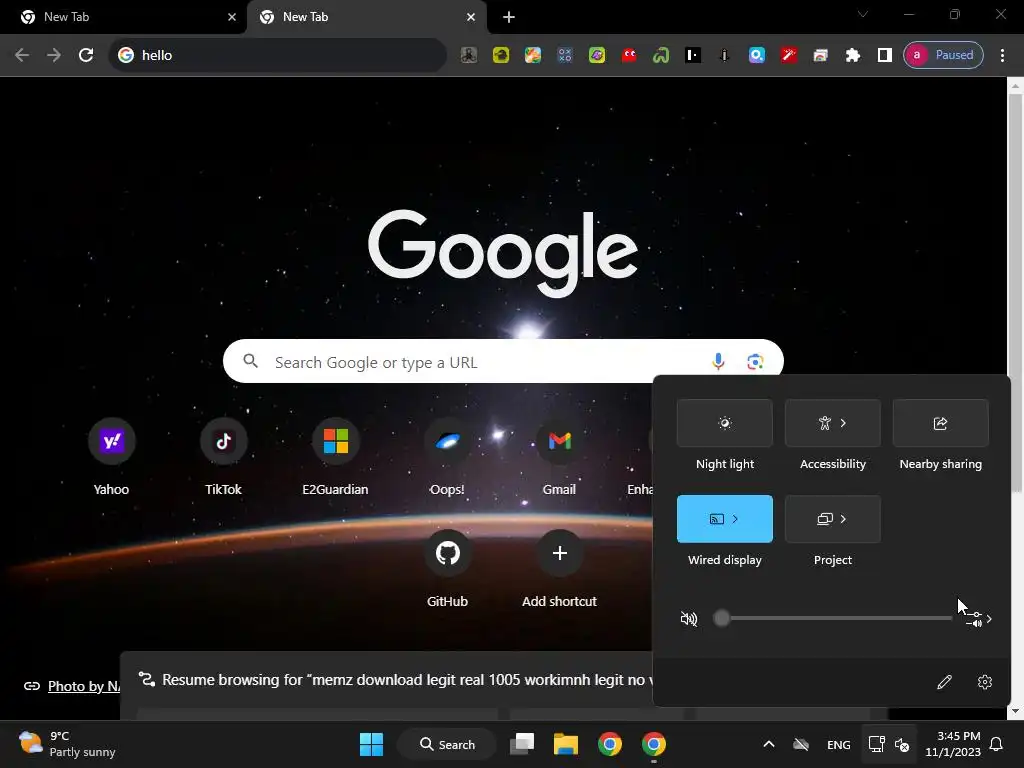This screenshot has width=1024, height=768.
Task: Start voice search with the microphone
Action: [718, 361]
